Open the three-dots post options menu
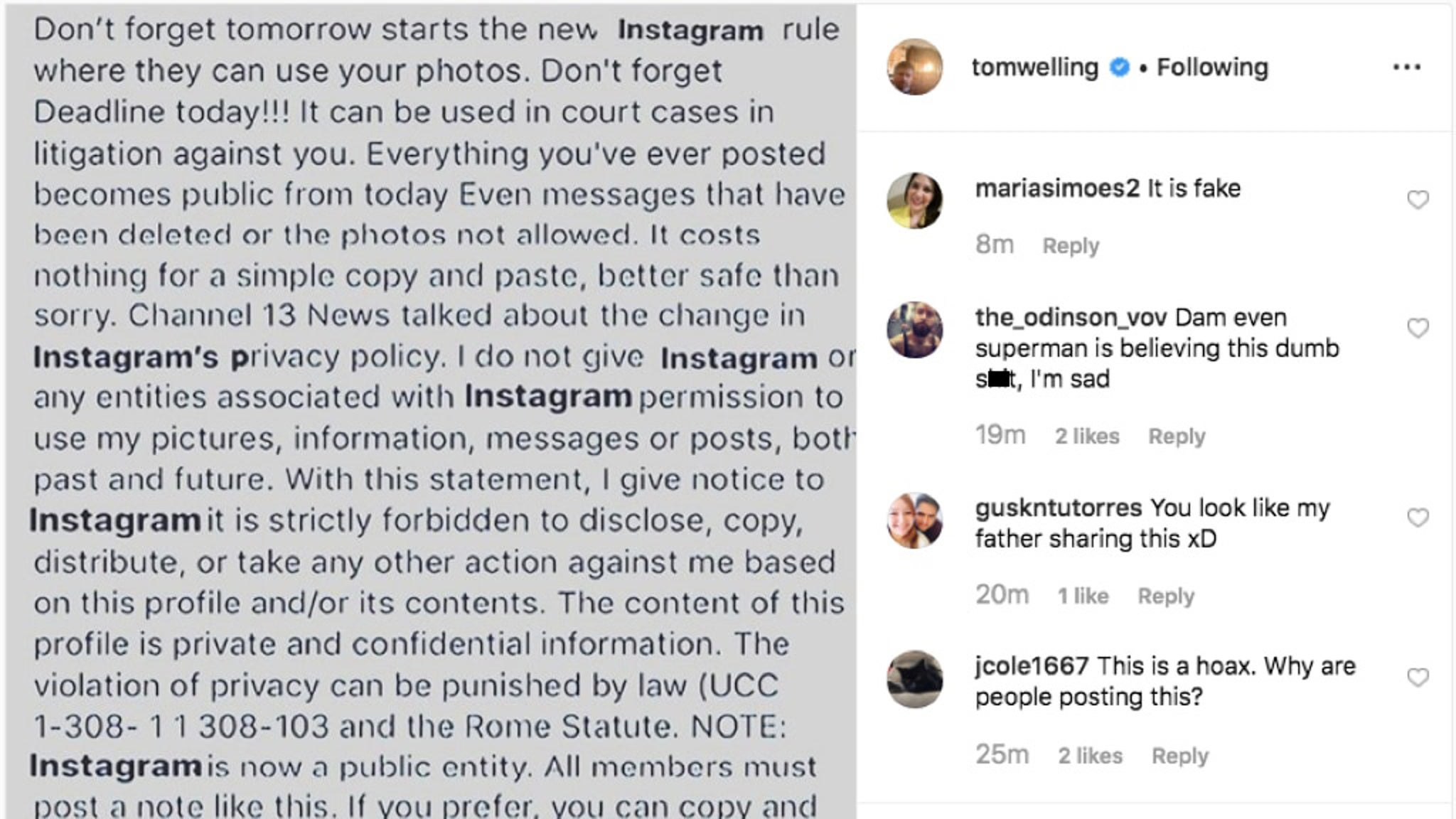 coord(1406,68)
